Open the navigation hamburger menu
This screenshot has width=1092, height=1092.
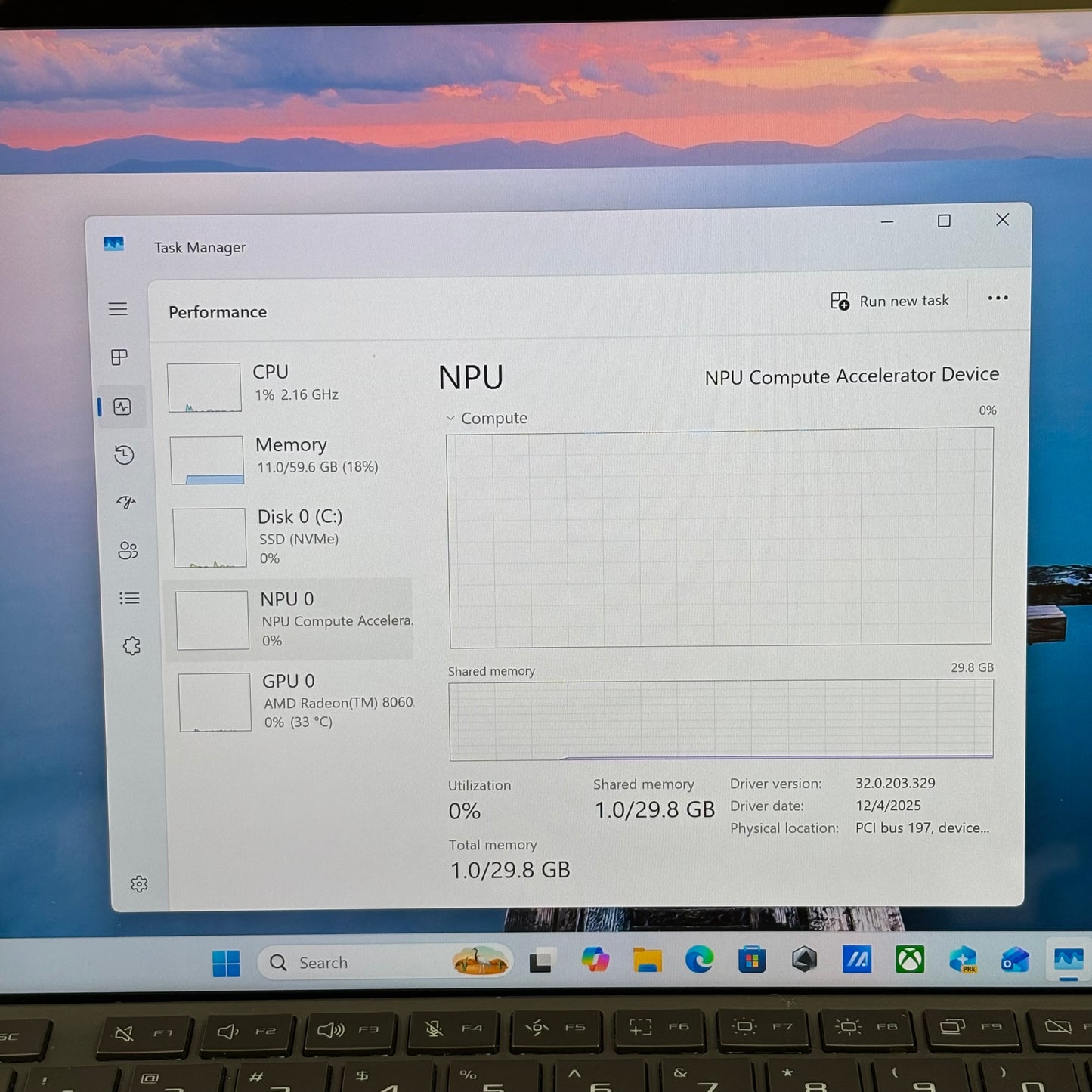click(118, 309)
